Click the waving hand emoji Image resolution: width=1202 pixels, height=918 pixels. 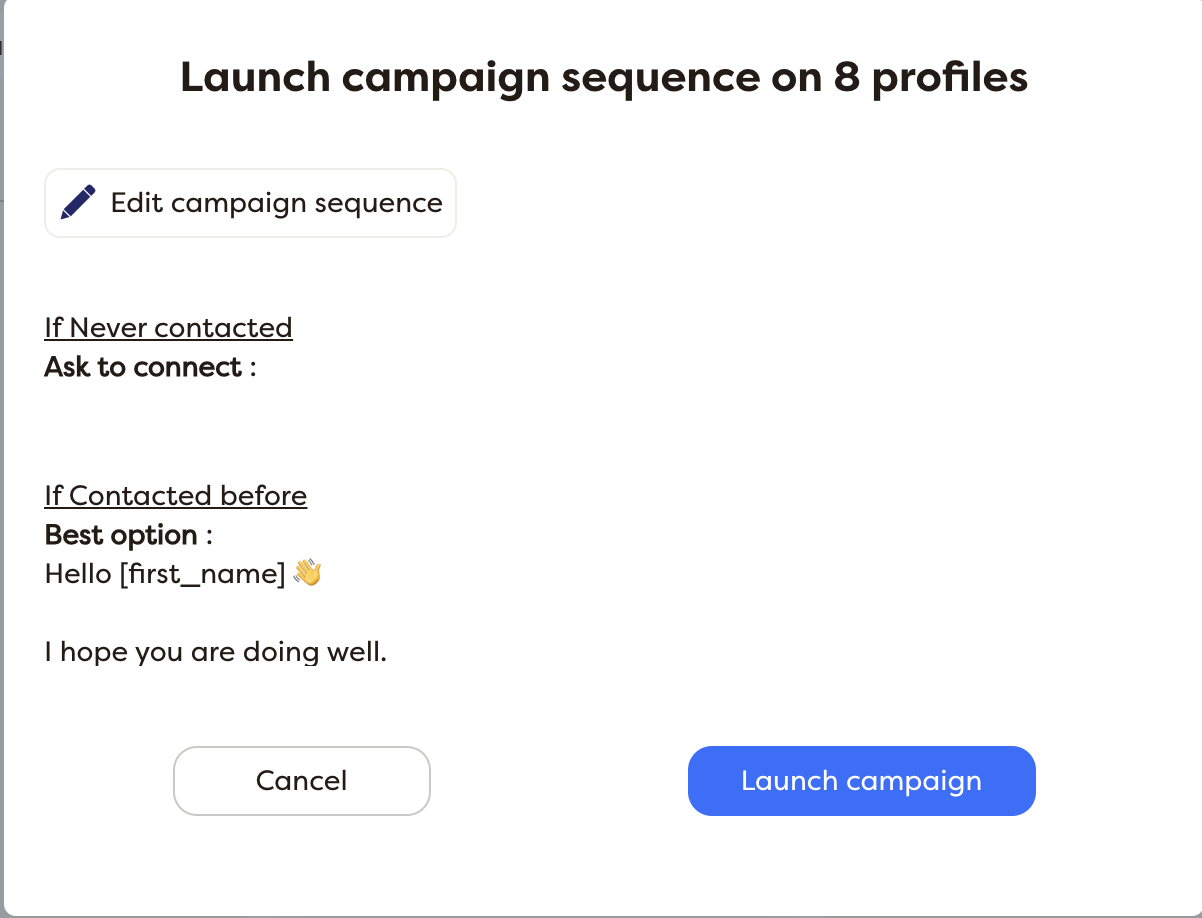pos(308,573)
